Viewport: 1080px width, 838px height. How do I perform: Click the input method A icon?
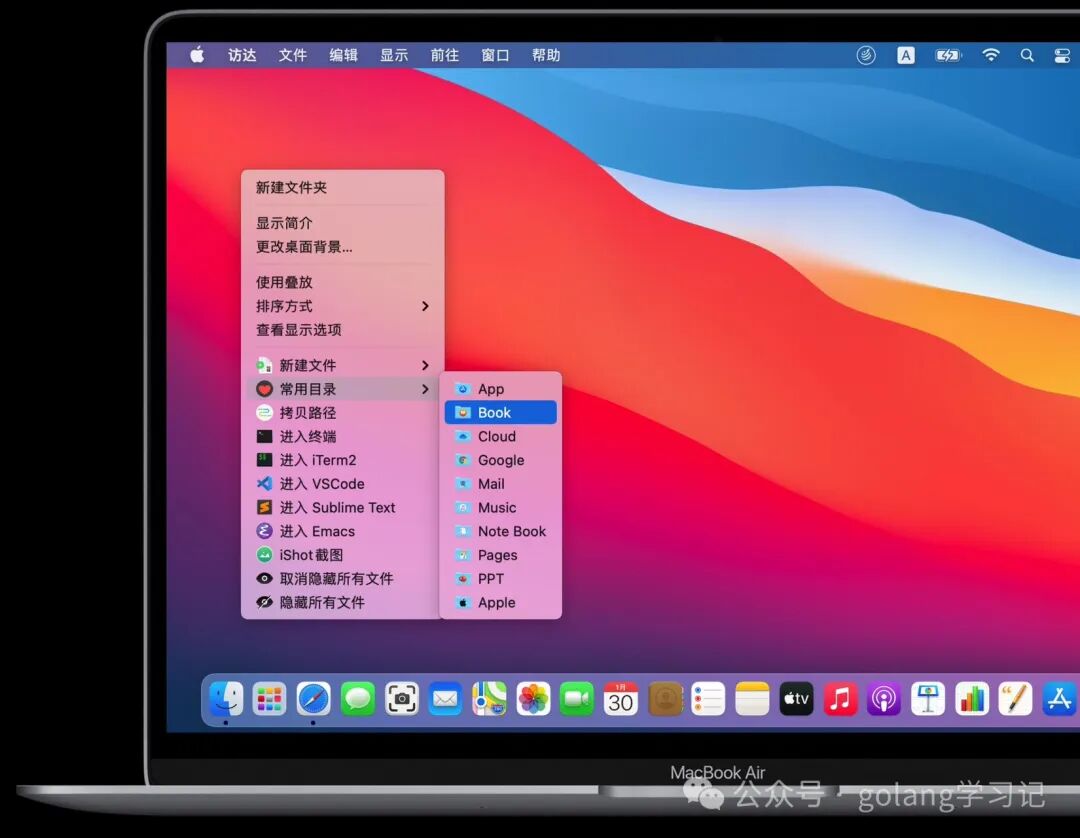coord(906,55)
